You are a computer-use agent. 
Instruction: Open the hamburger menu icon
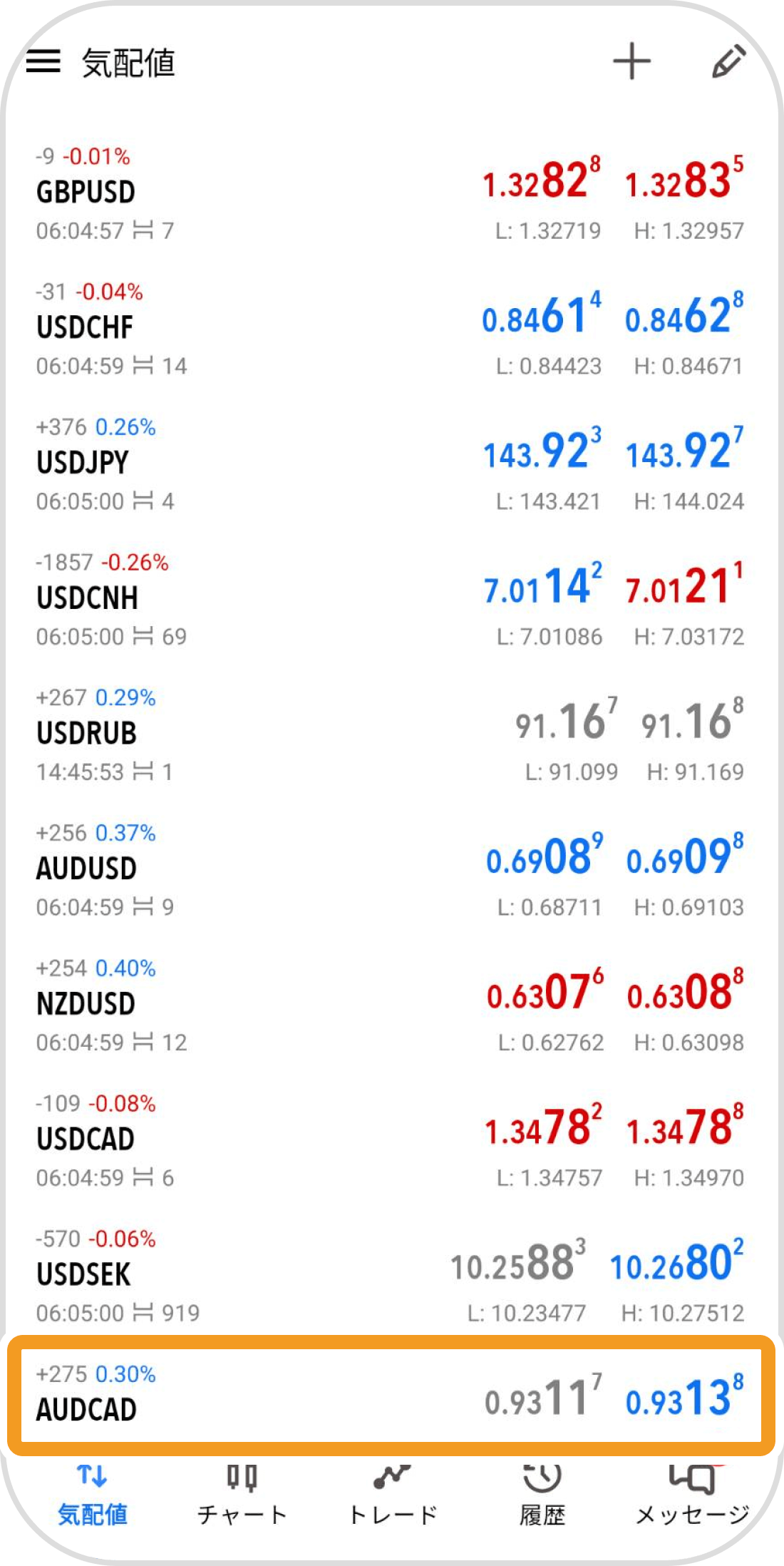43,61
